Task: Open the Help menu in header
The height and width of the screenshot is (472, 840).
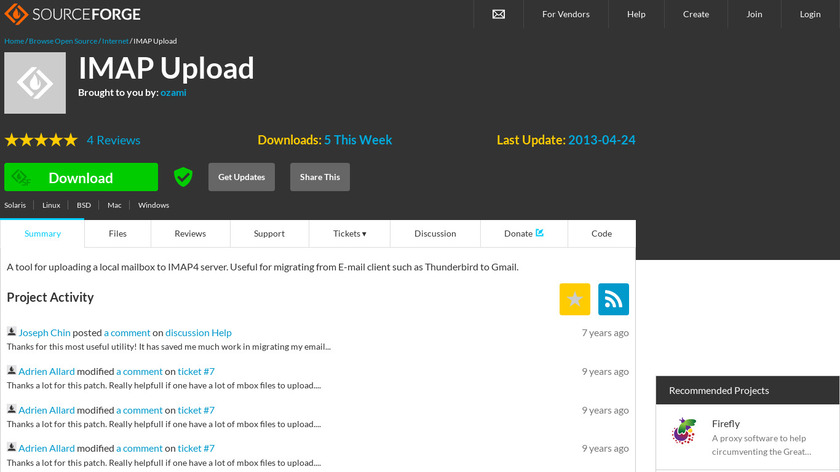Action: (636, 14)
